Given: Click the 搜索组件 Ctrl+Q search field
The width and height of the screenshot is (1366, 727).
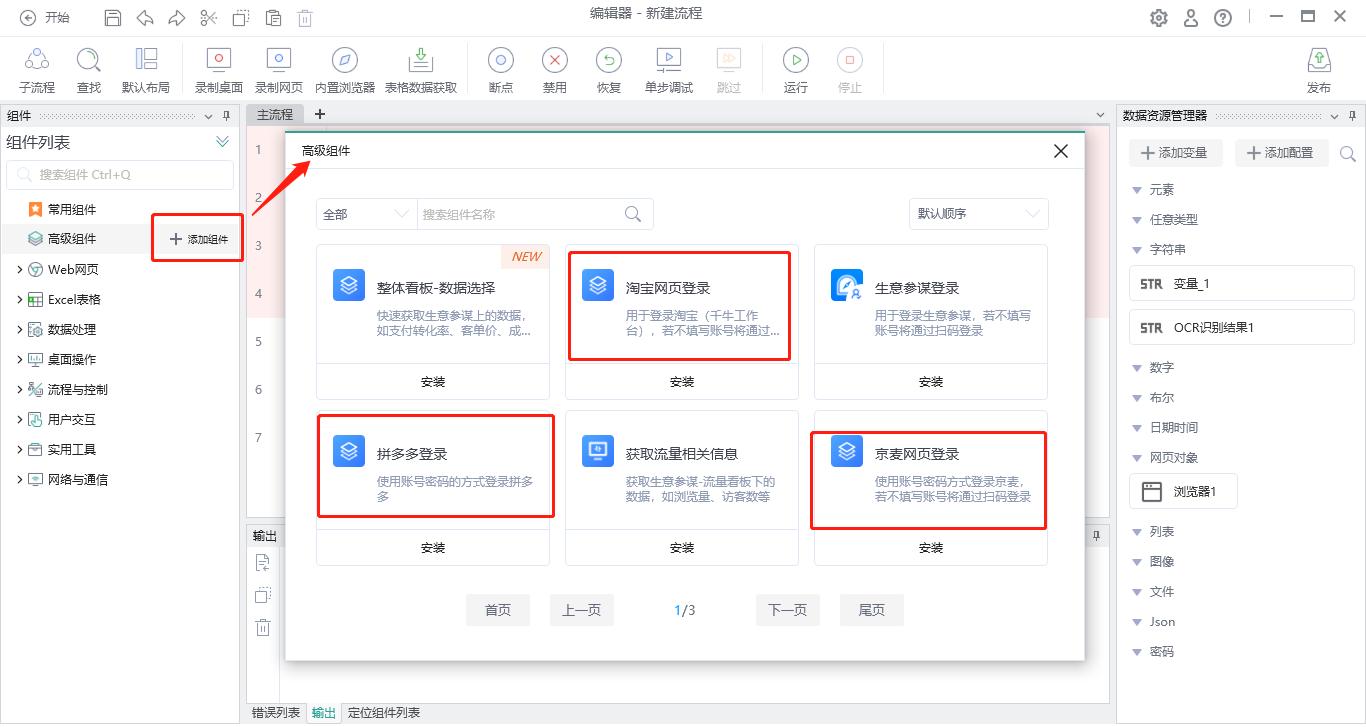Looking at the screenshot, I should click(x=120, y=175).
